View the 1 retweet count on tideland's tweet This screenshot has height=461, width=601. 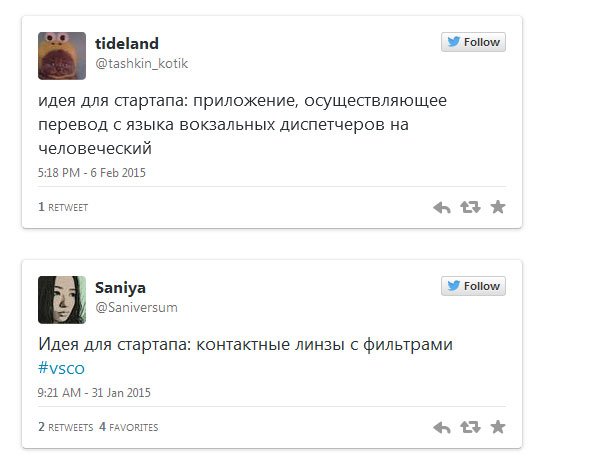63,207
